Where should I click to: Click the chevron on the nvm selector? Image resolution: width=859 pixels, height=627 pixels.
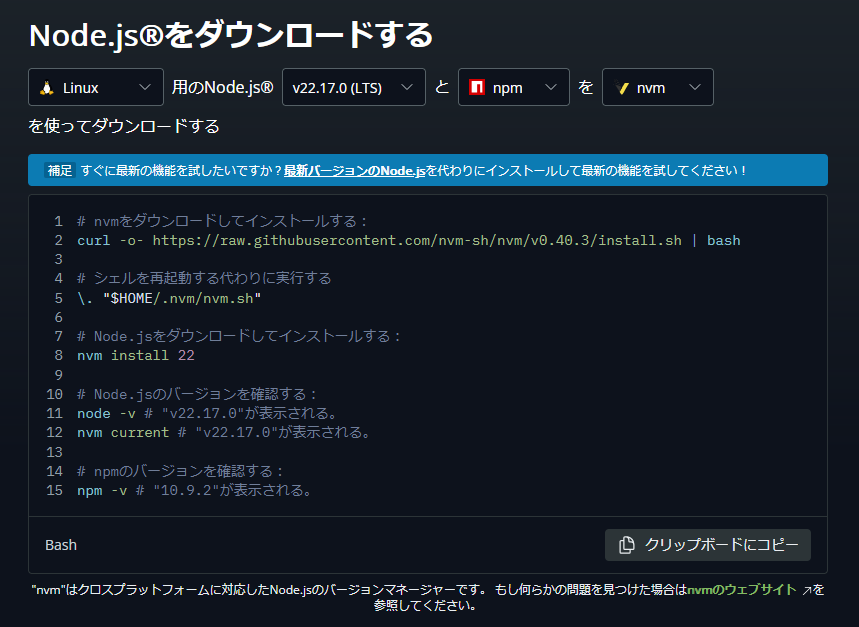pos(697,87)
